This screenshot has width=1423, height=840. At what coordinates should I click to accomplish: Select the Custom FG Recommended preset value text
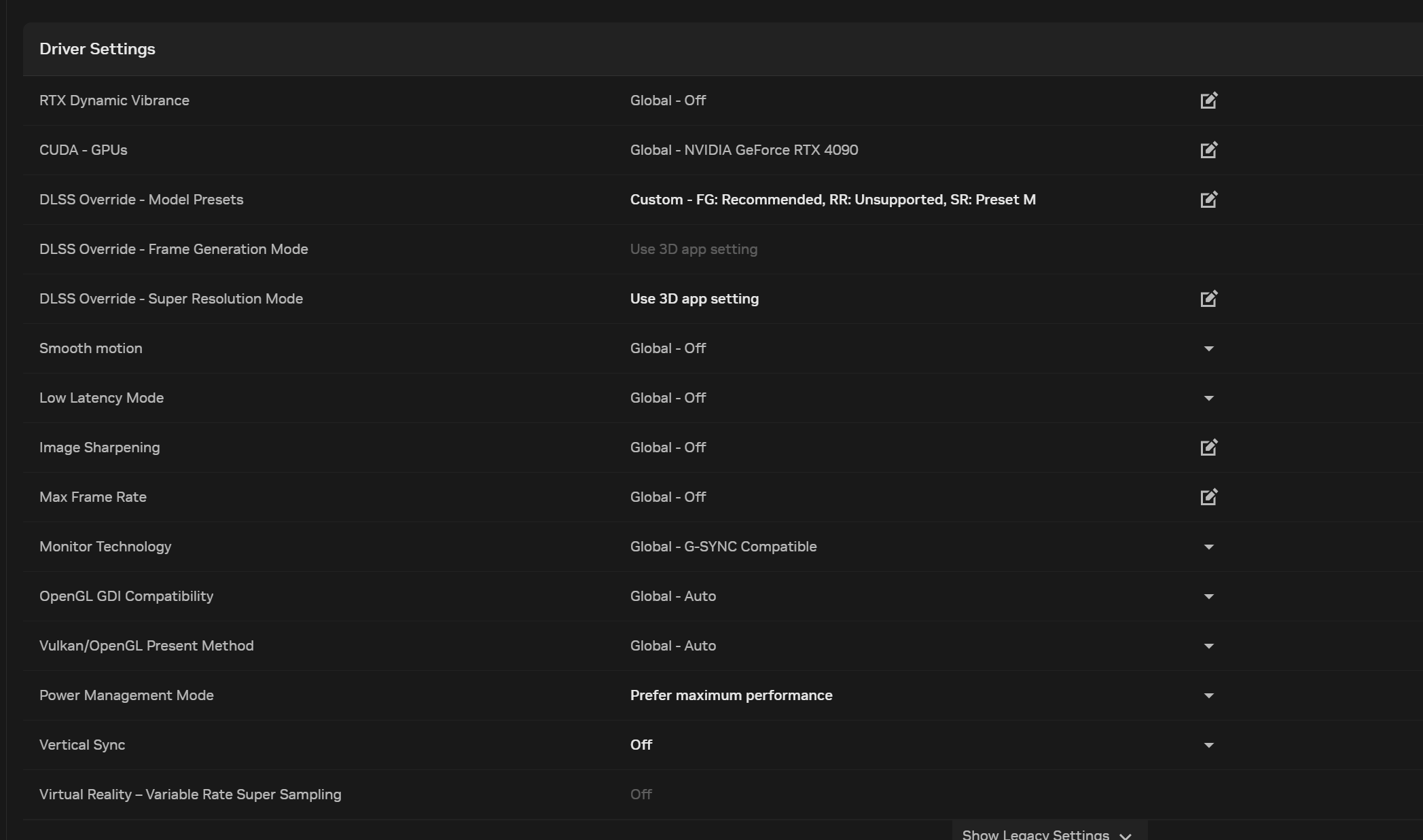[x=832, y=200]
